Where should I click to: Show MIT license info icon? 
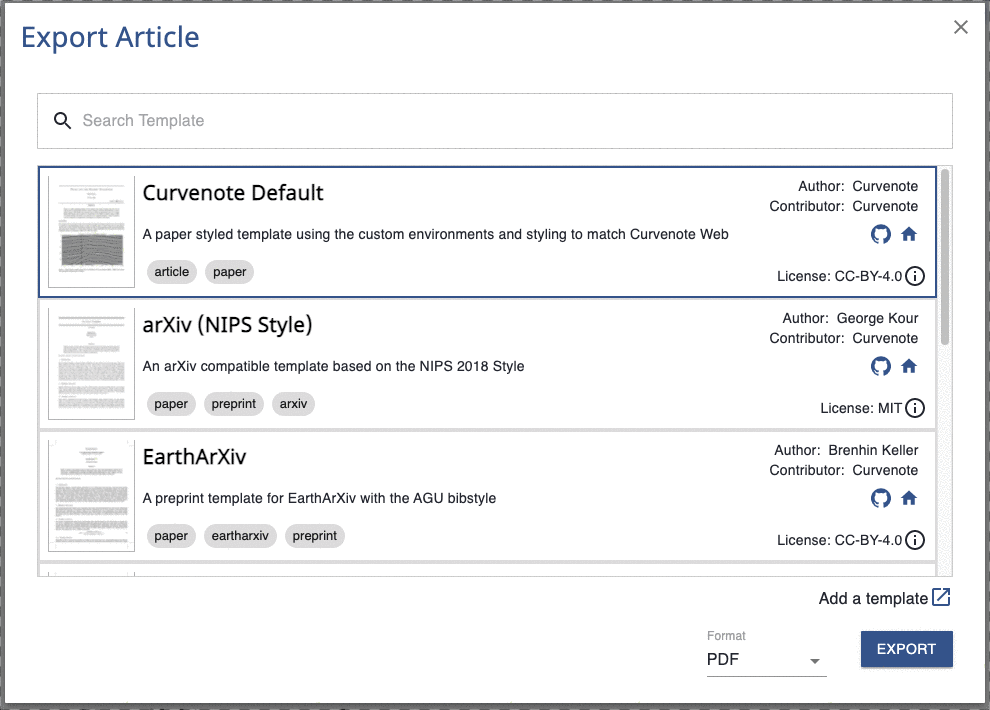pyautogui.click(x=915, y=408)
